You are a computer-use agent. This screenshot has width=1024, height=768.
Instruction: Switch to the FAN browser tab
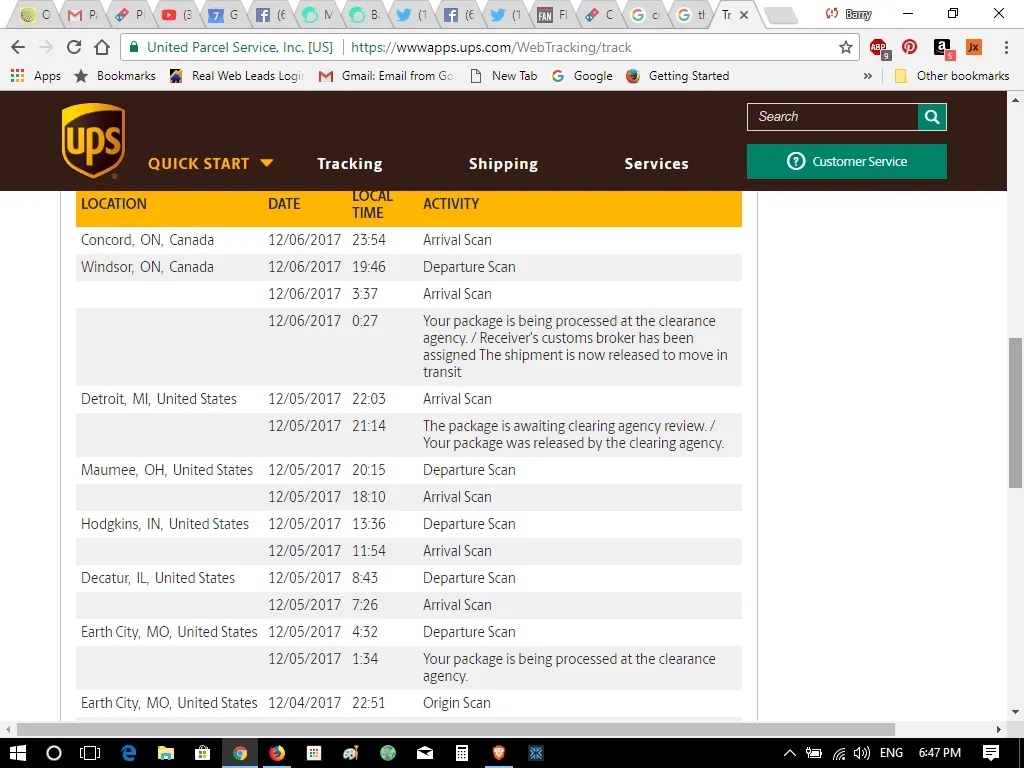pos(553,15)
